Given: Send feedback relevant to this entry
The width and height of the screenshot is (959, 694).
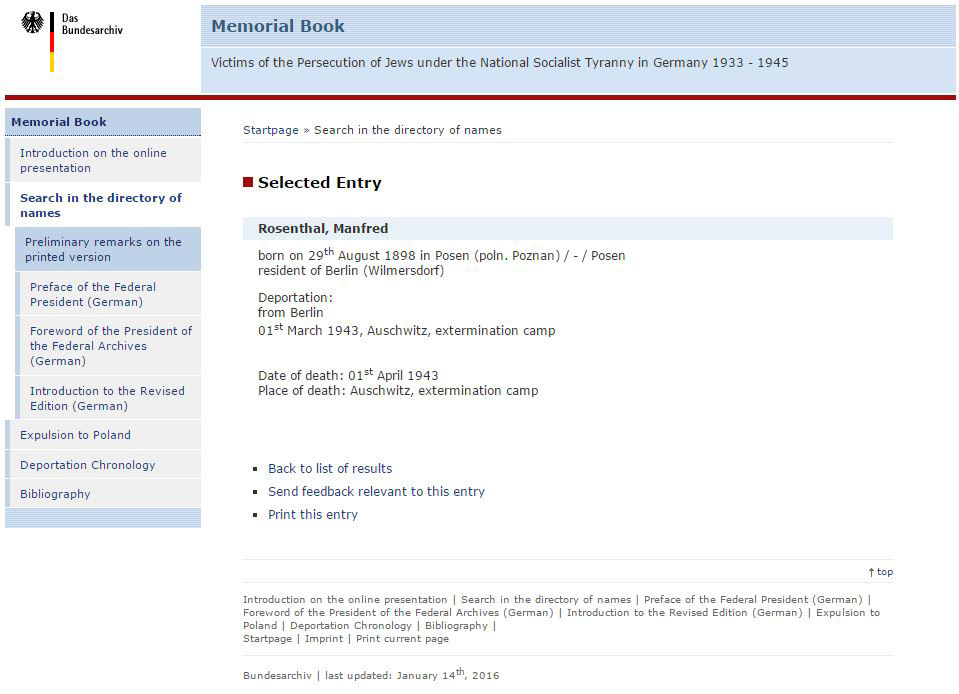Looking at the screenshot, I should (x=376, y=492).
